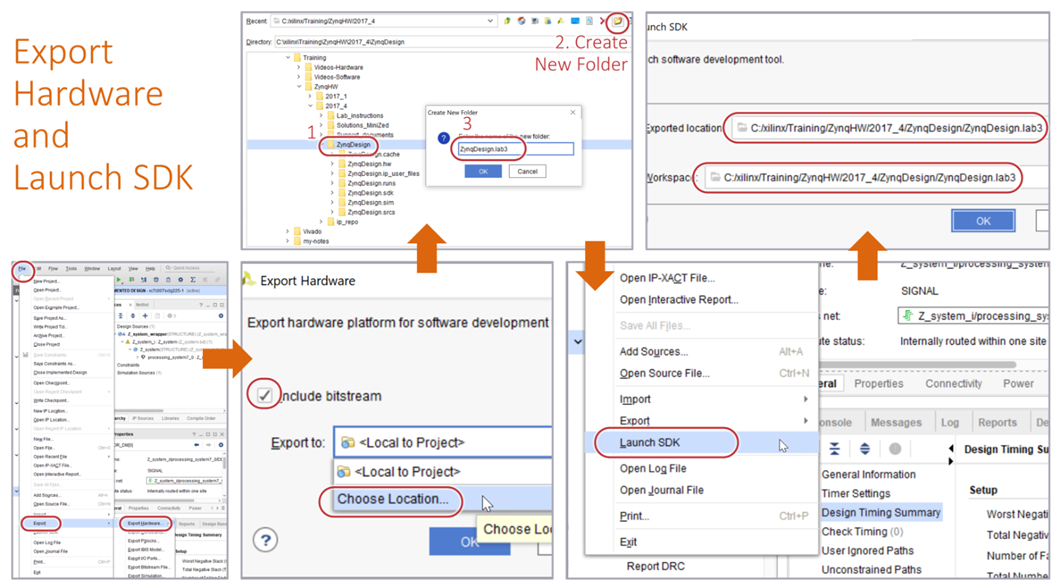Expand the ip_repo folder
Image resolution: width=1060 pixels, height=588 pixels.
(x=321, y=222)
